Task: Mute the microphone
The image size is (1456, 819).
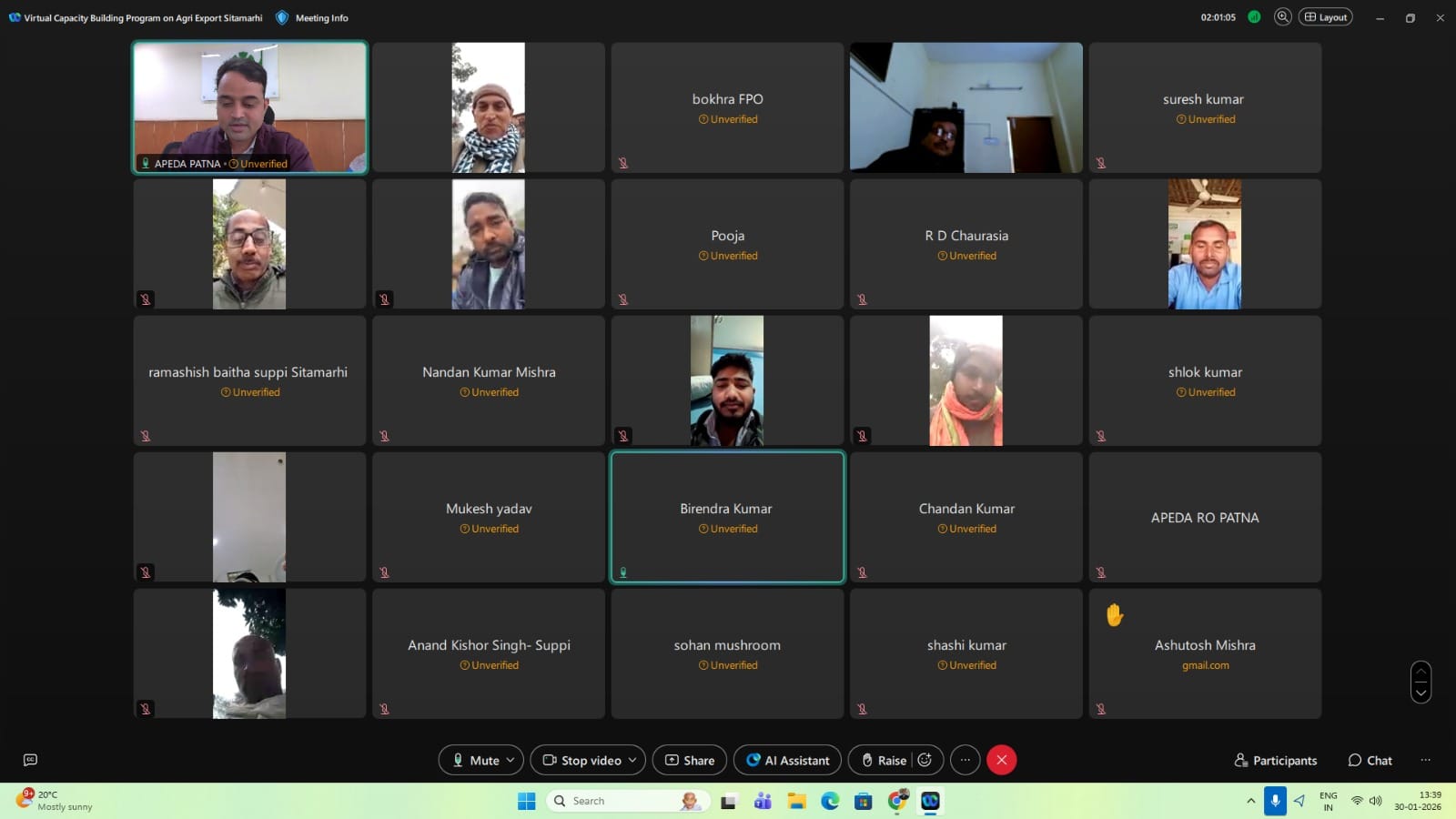Action: tap(475, 760)
